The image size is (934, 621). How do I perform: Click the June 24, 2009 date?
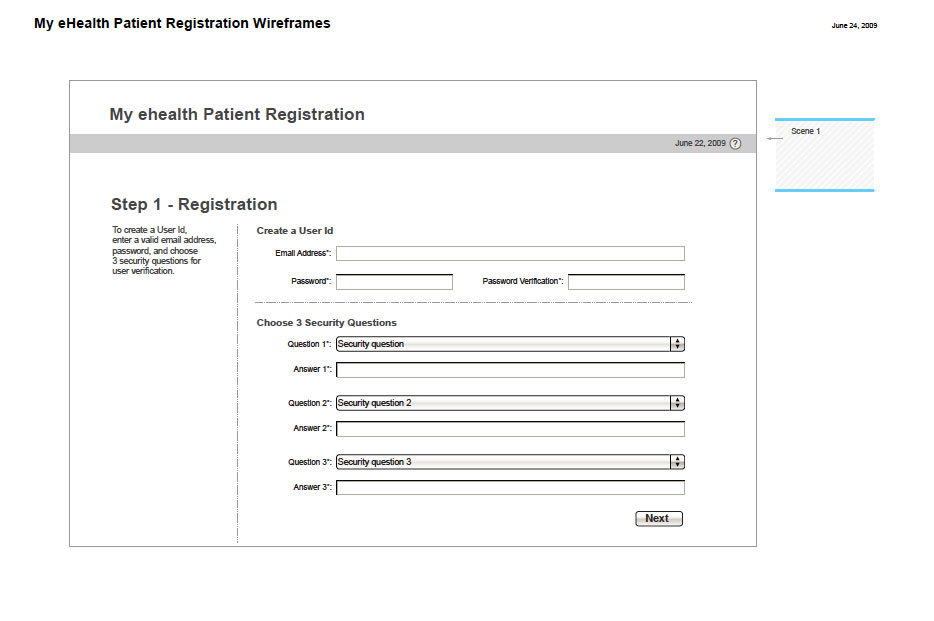click(854, 26)
